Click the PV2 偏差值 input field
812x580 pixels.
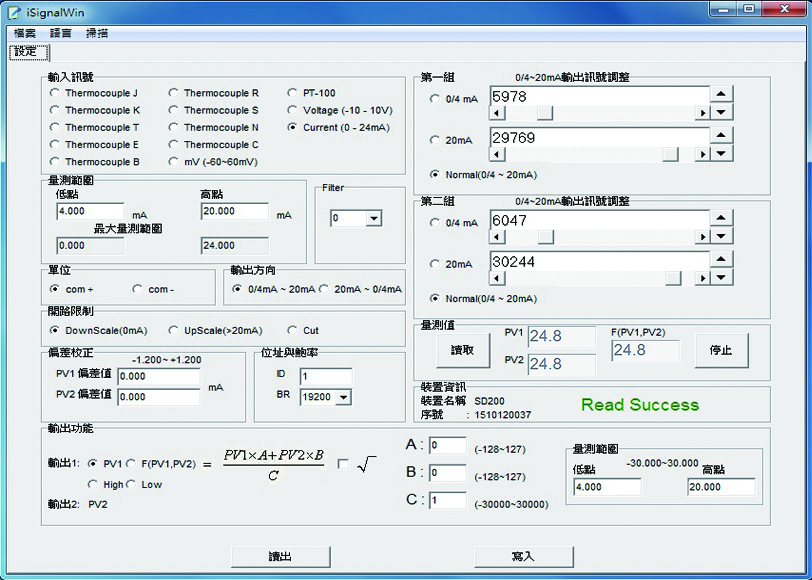pyautogui.click(x=158, y=397)
